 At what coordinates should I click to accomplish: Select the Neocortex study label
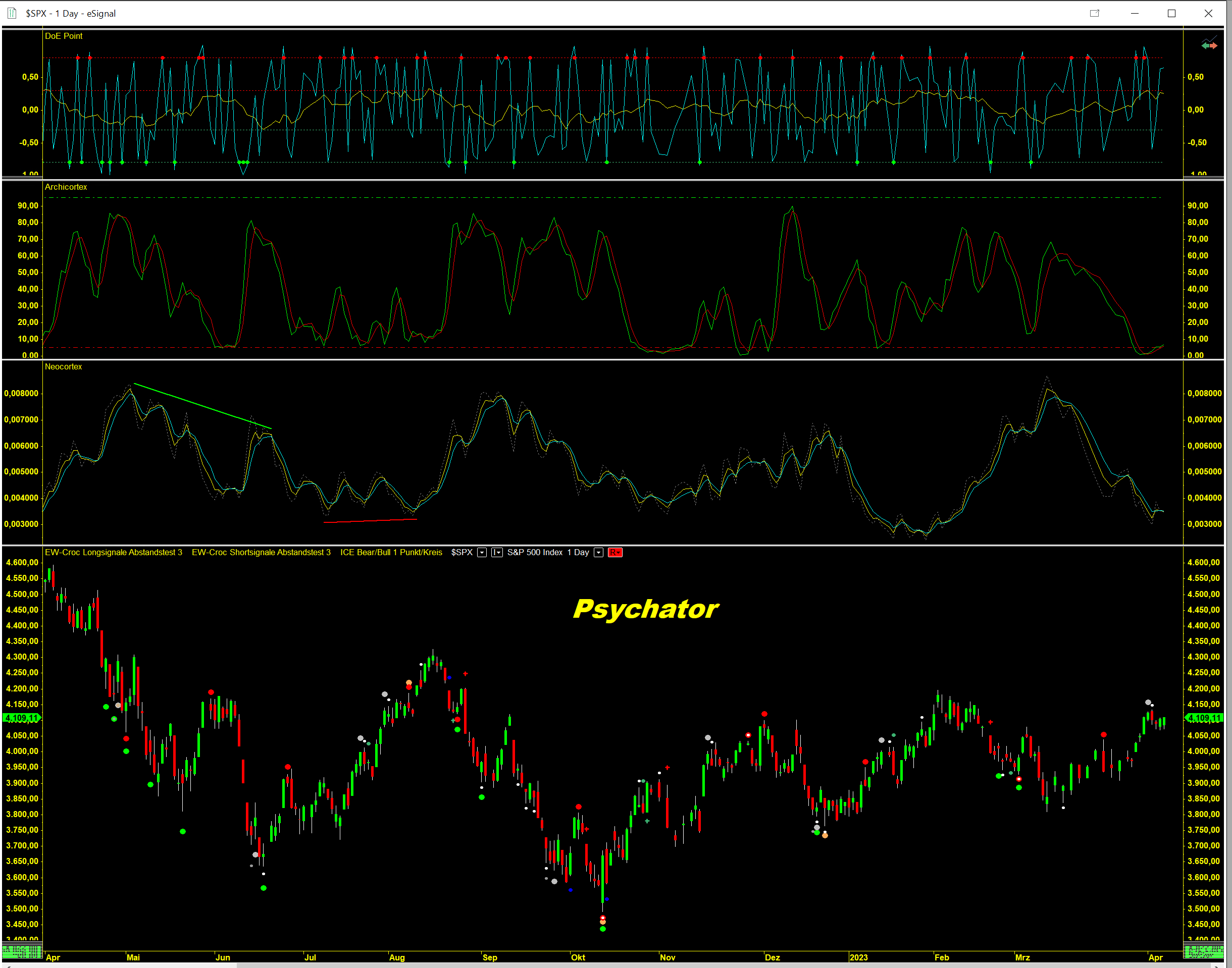pos(64,367)
